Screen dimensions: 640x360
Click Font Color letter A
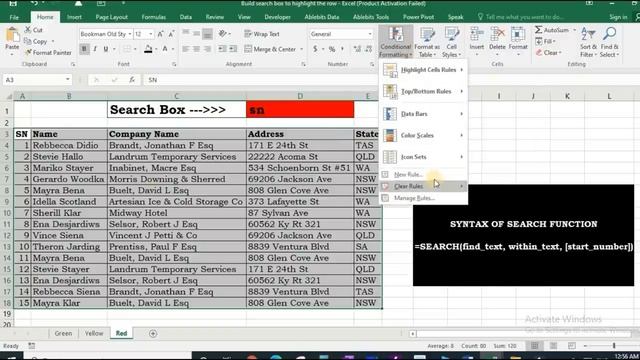click(x=165, y=49)
